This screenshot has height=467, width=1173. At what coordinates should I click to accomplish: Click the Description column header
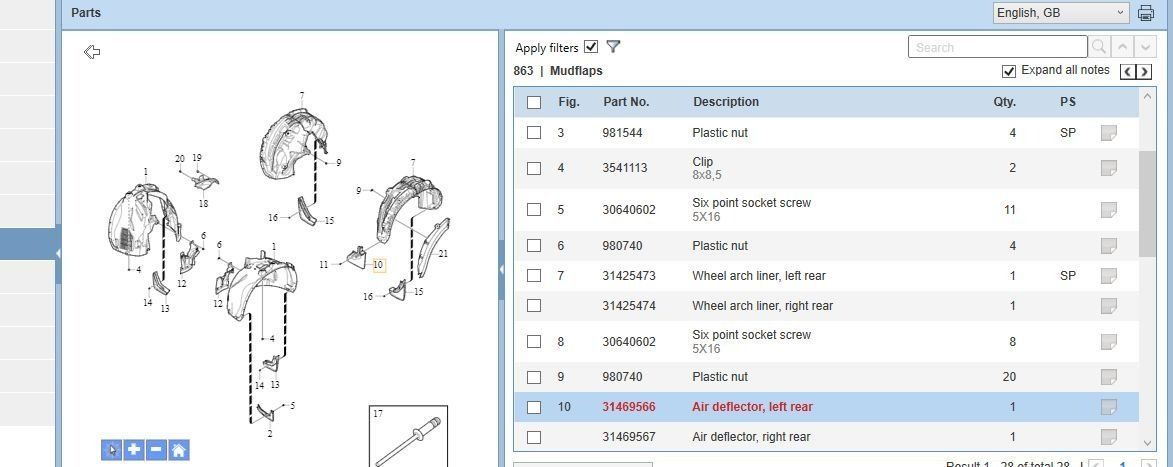pos(725,102)
